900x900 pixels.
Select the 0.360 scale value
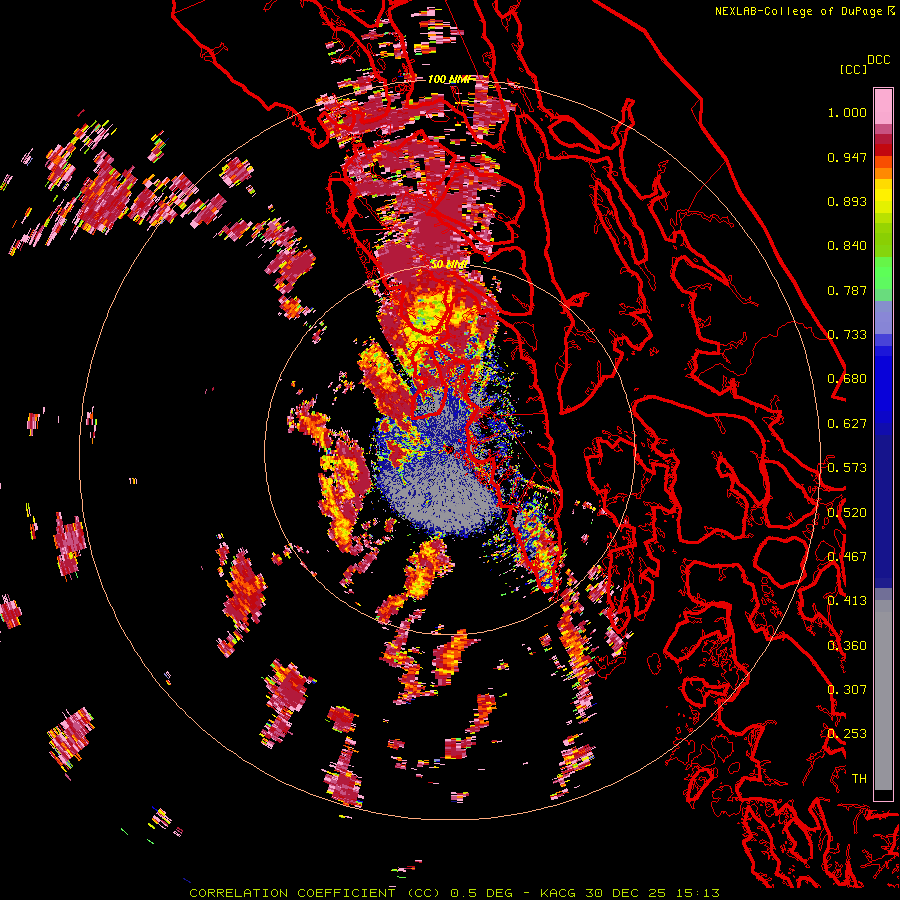847,645
